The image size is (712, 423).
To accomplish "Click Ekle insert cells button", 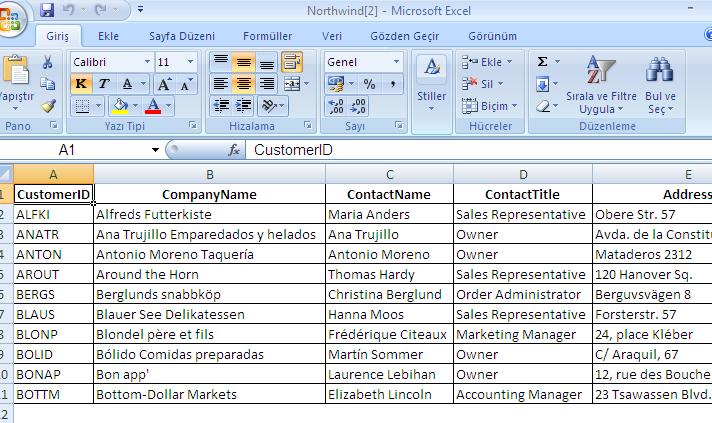I will pos(487,62).
